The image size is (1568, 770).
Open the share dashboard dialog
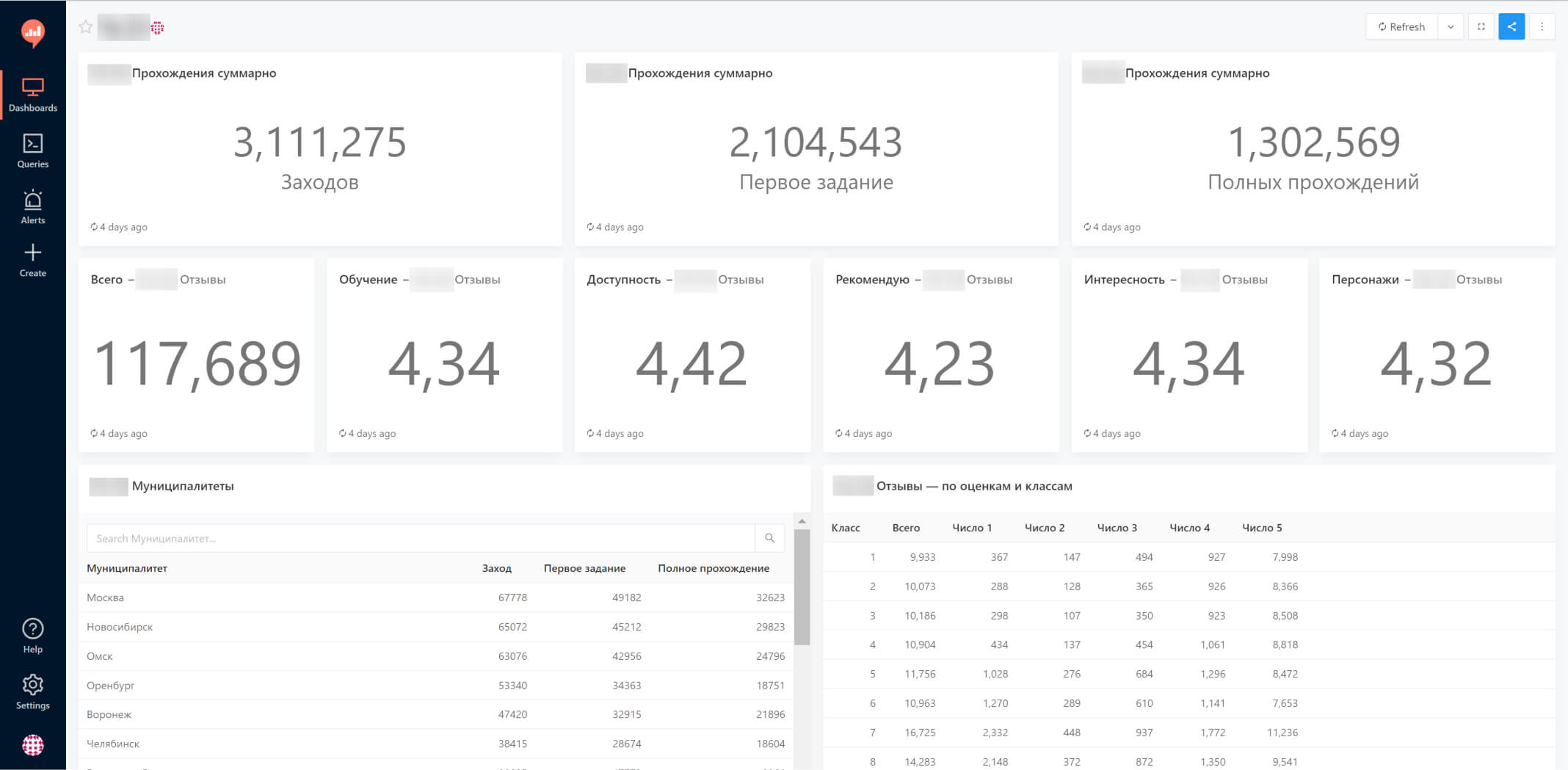coord(1511,27)
